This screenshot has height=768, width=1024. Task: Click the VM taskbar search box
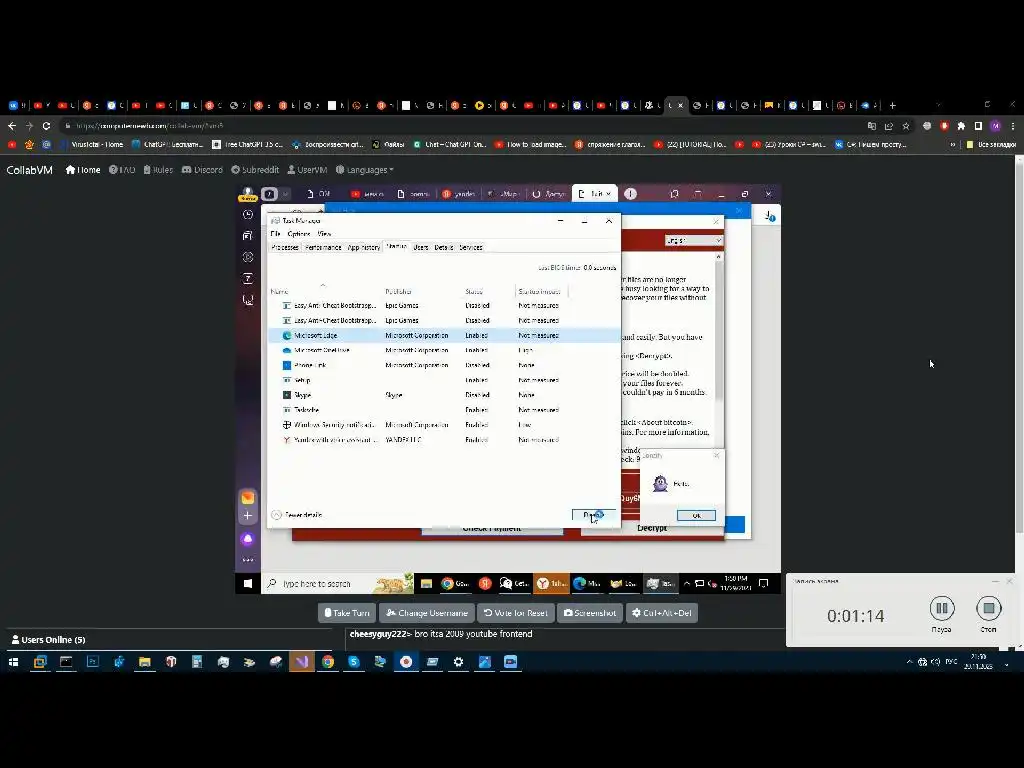[337, 584]
